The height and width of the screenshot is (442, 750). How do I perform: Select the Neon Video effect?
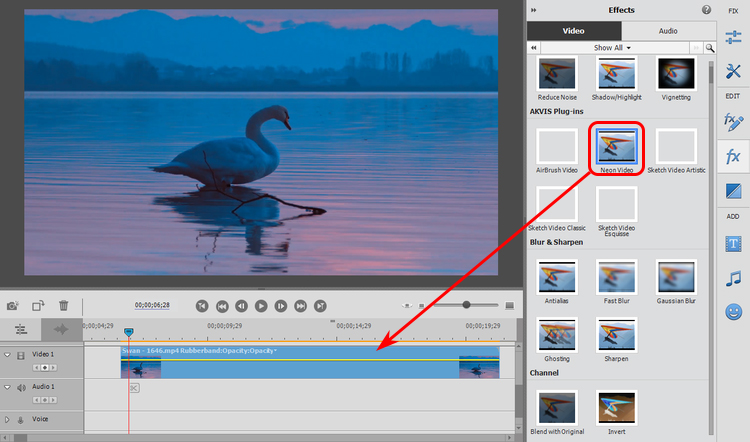tap(616, 148)
